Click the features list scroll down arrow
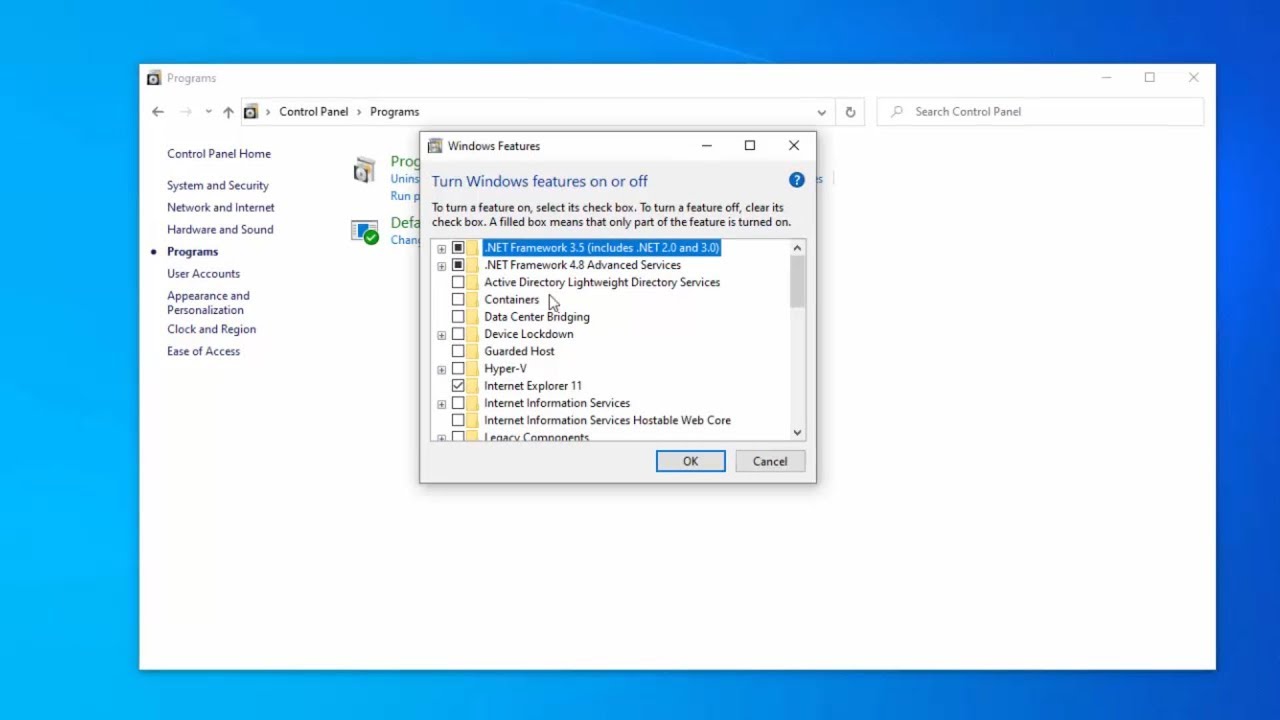 (797, 432)
